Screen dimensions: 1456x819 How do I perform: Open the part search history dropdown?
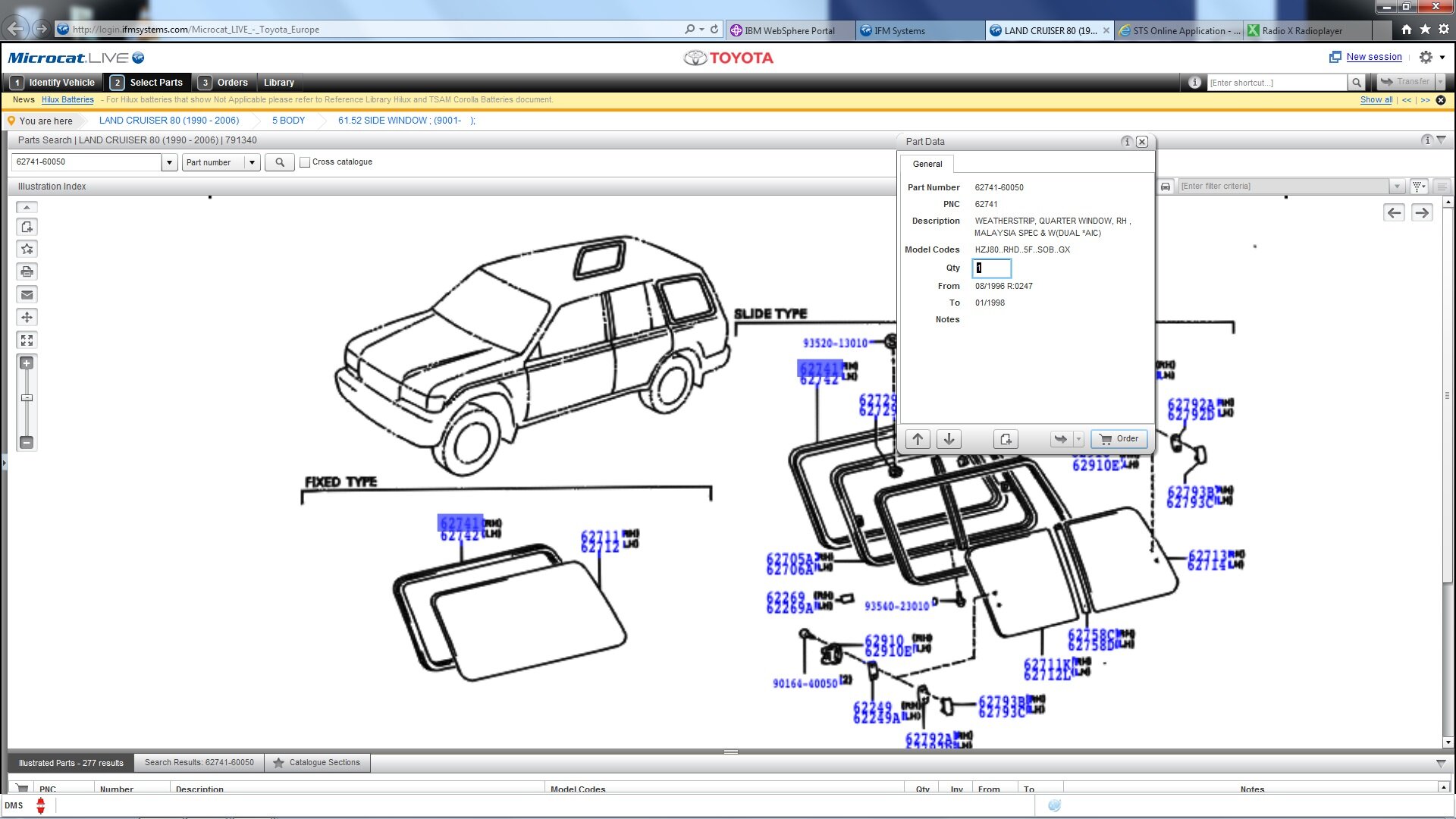[169, 162]
